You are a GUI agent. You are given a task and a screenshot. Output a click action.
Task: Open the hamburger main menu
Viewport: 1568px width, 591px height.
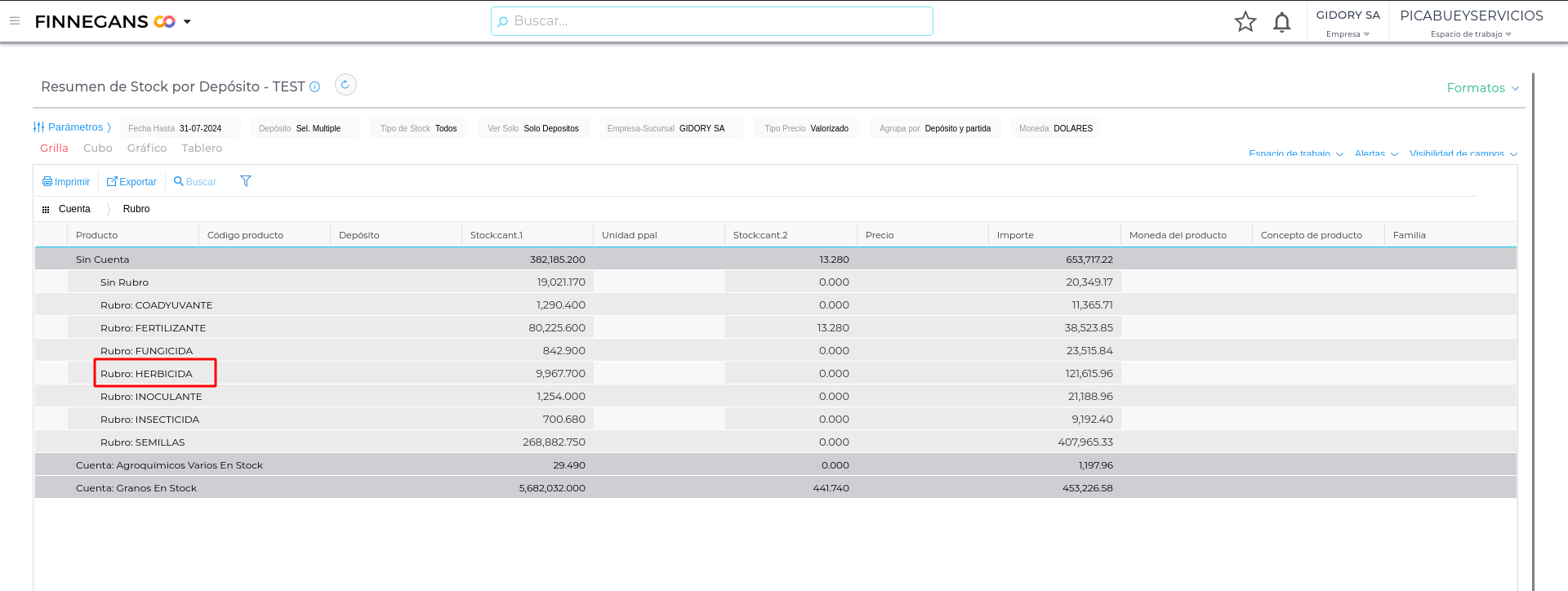(x=15, y=21)
